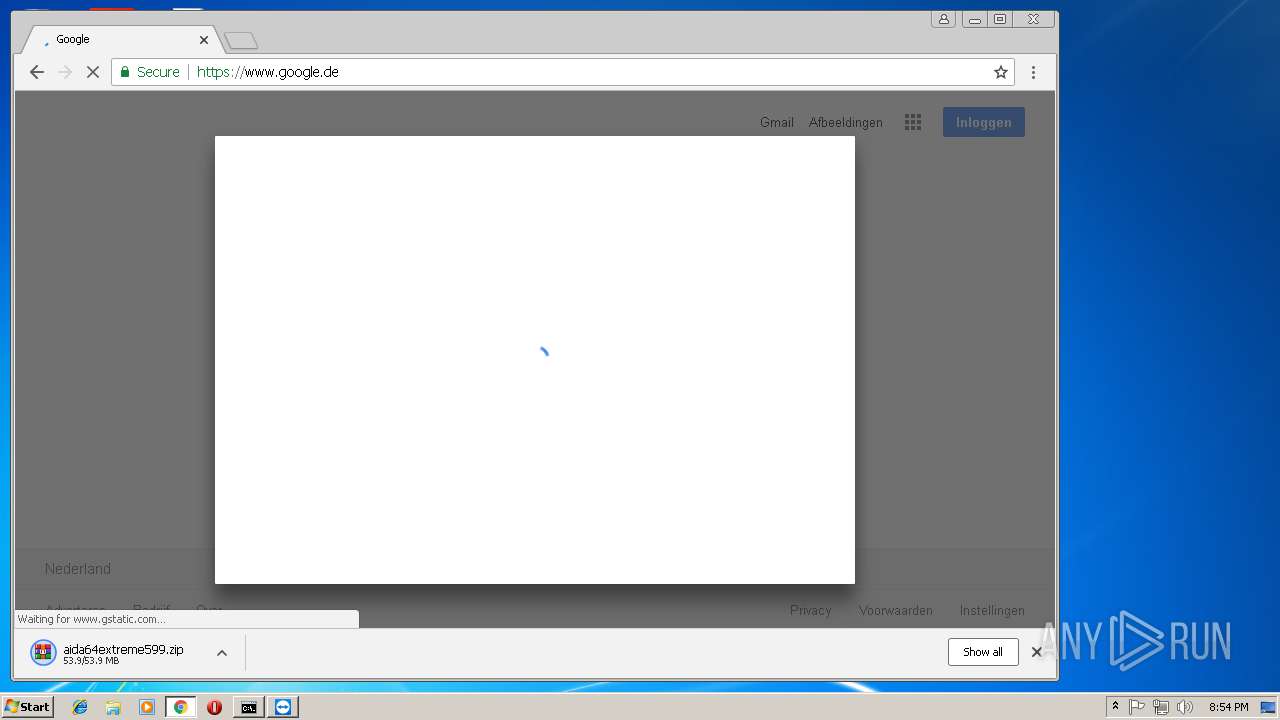This screenshot has height=720, width=1280.
Task: Bookmark this page with the star icon
Action: tap(1000, 72)
